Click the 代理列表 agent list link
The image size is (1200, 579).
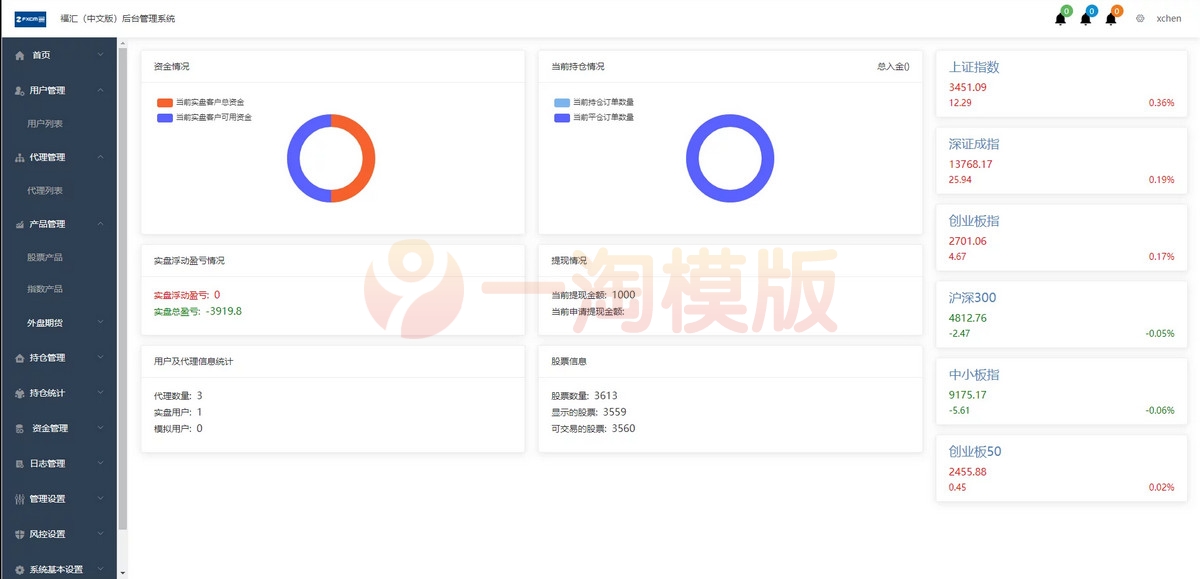[x=46, y=190]
